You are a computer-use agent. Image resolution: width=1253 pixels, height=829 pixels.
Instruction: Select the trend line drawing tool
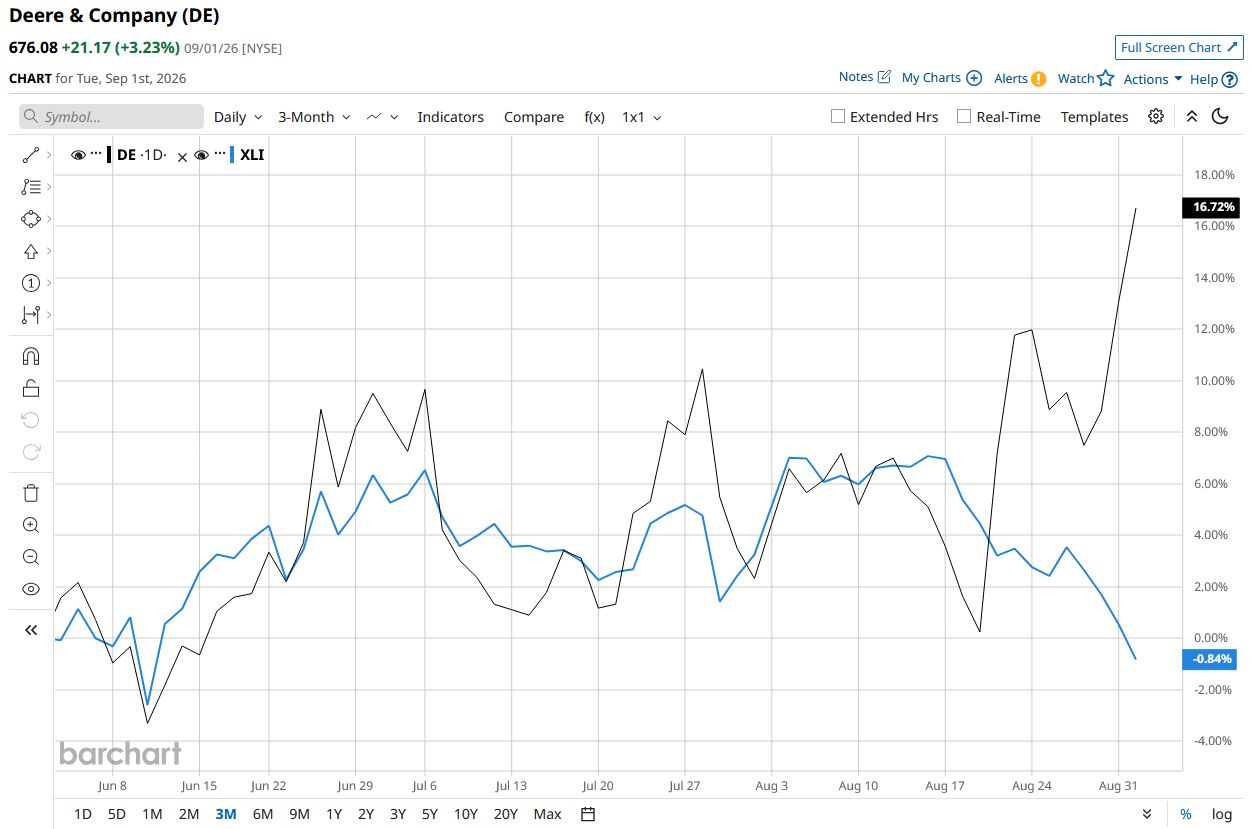click(30, 155)
